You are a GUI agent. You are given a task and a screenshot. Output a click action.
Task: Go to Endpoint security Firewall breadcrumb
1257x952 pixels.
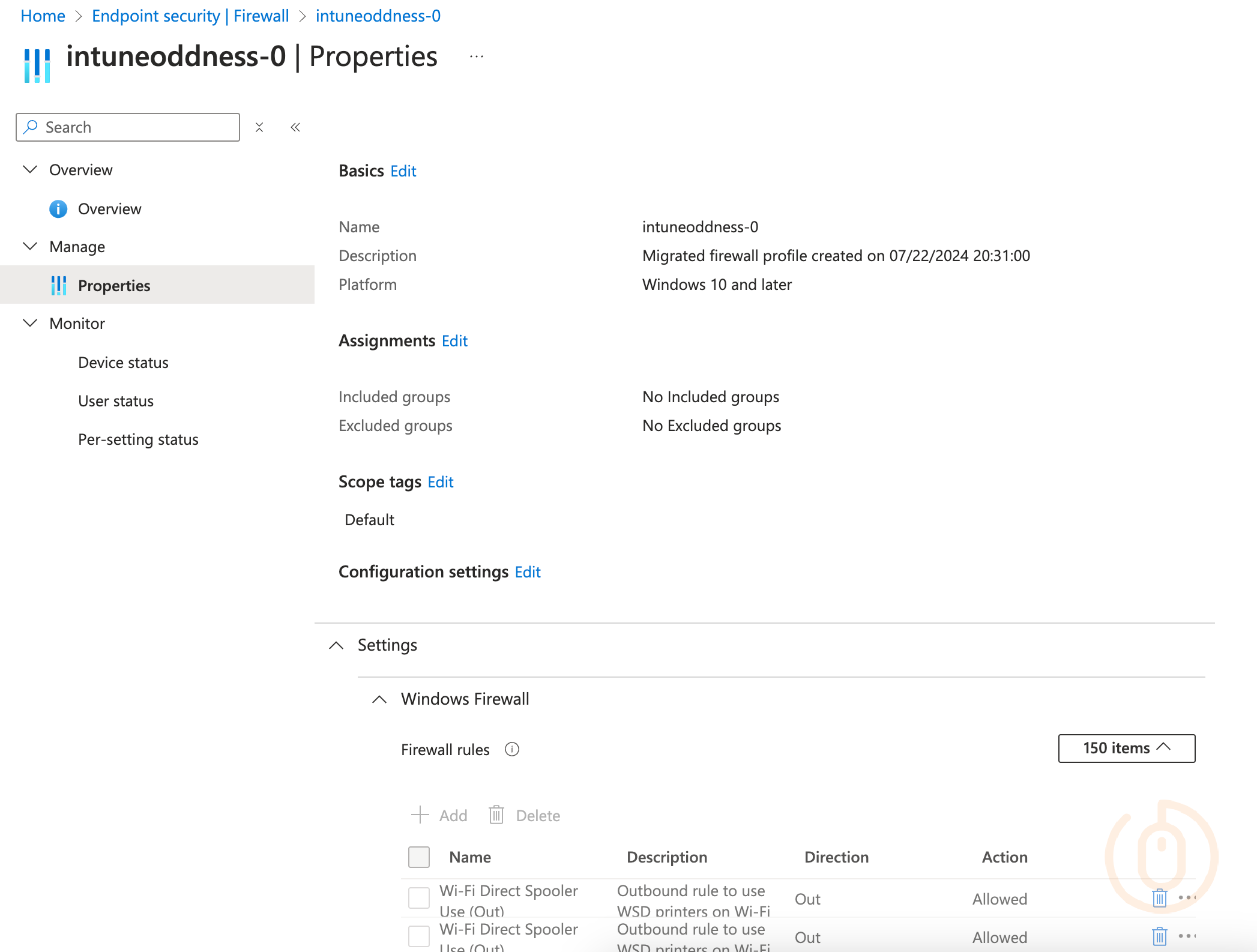(190, 16)
